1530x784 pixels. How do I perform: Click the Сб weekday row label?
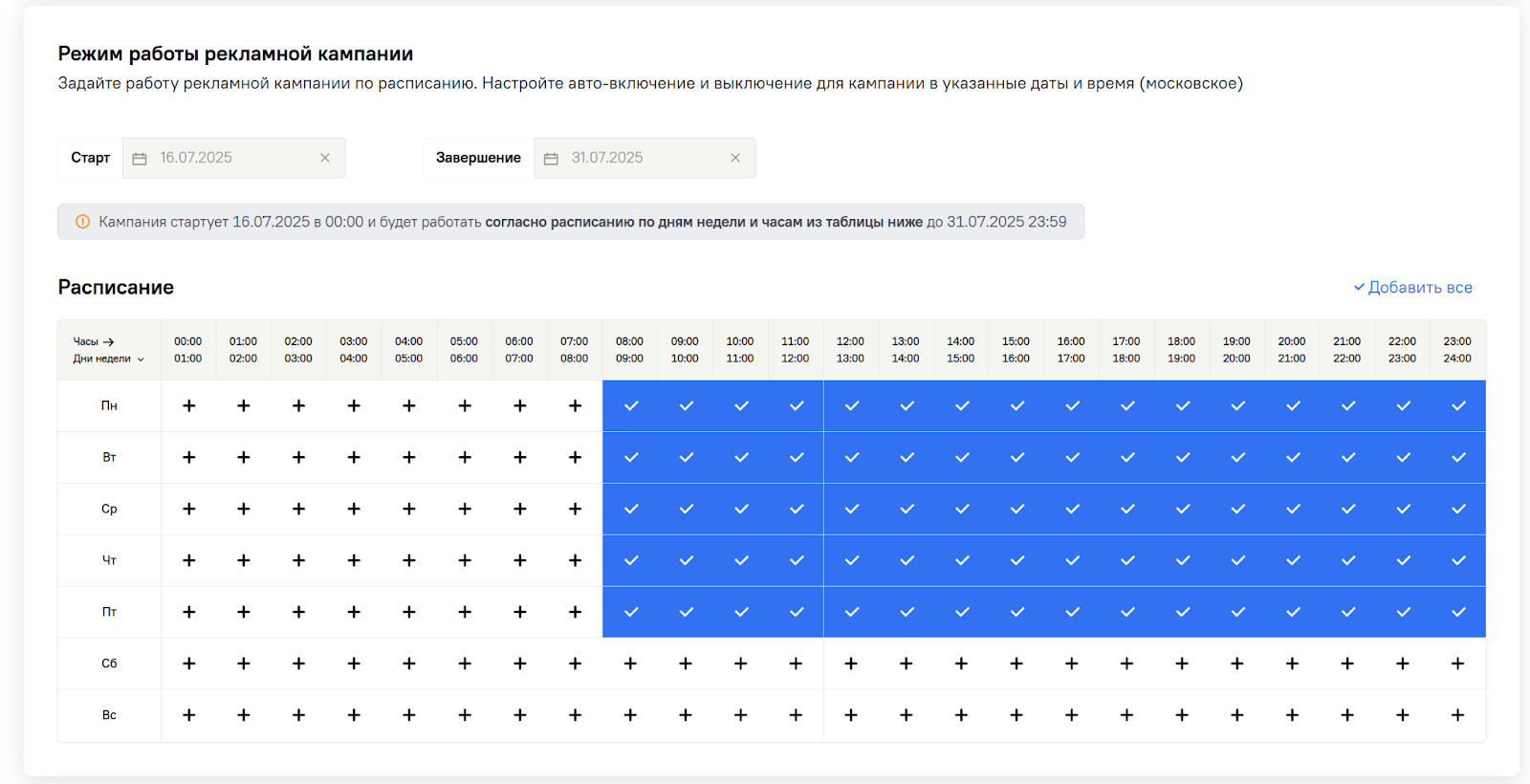109,664
